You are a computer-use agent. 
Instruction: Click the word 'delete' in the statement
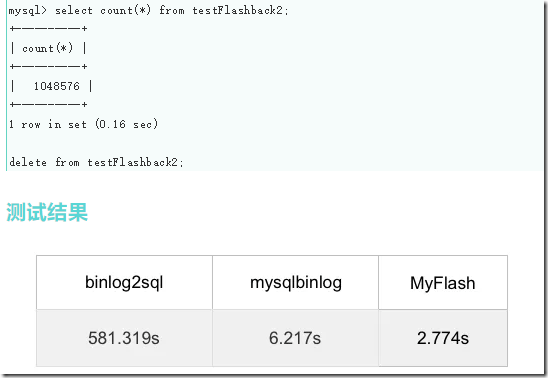click(x=28, y=162)
